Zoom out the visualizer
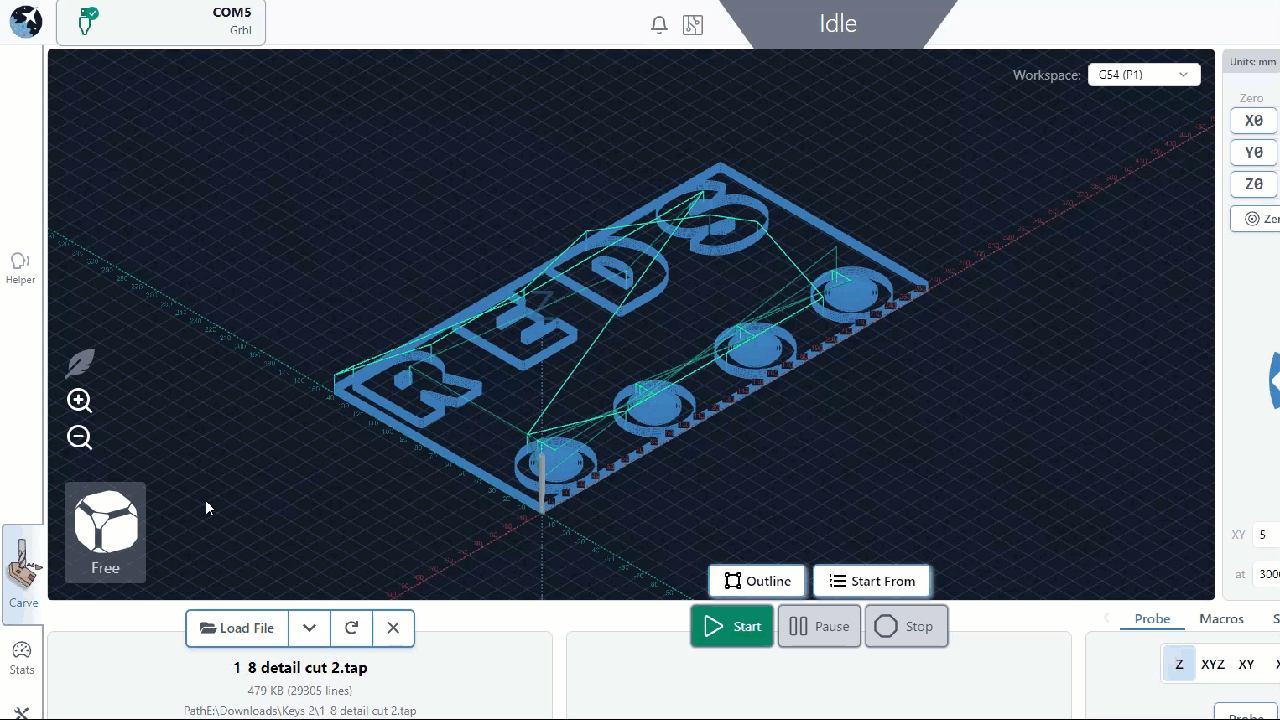The height and width of the screenshot is (720, 1280). [80, 437]
